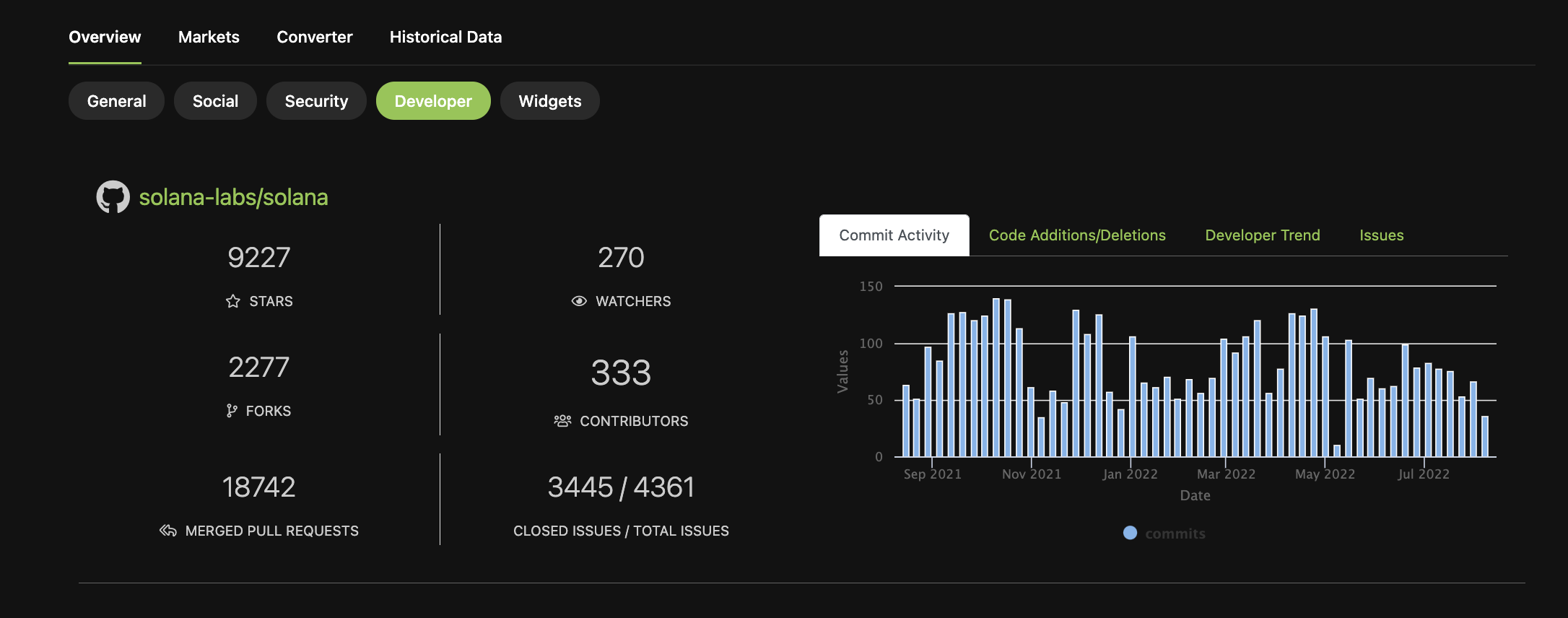Click the STARS label
Screen dimensions: 1568x618
[271, 301]
